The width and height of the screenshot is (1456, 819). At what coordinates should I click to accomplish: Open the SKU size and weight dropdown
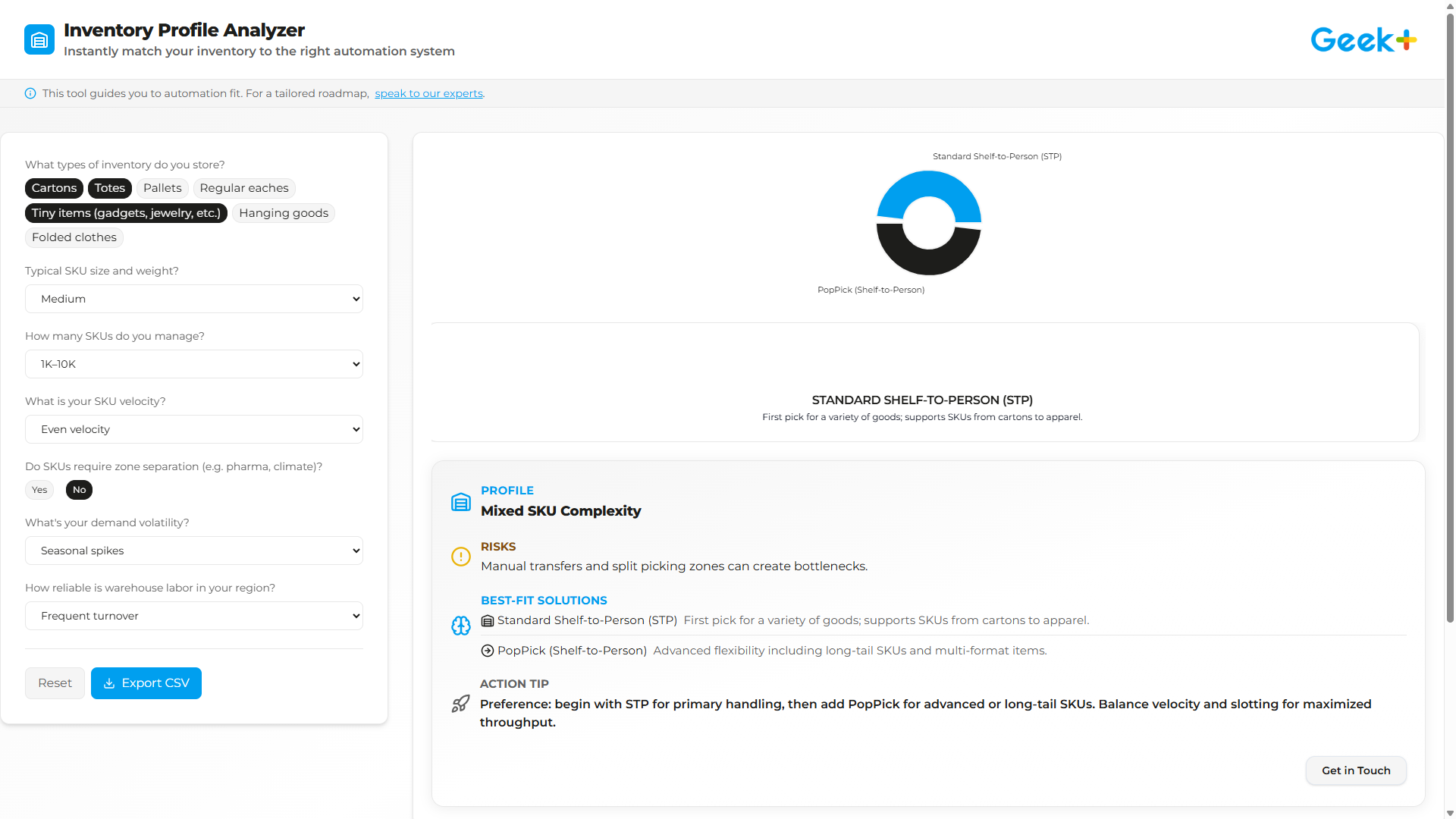pos(194,298)
